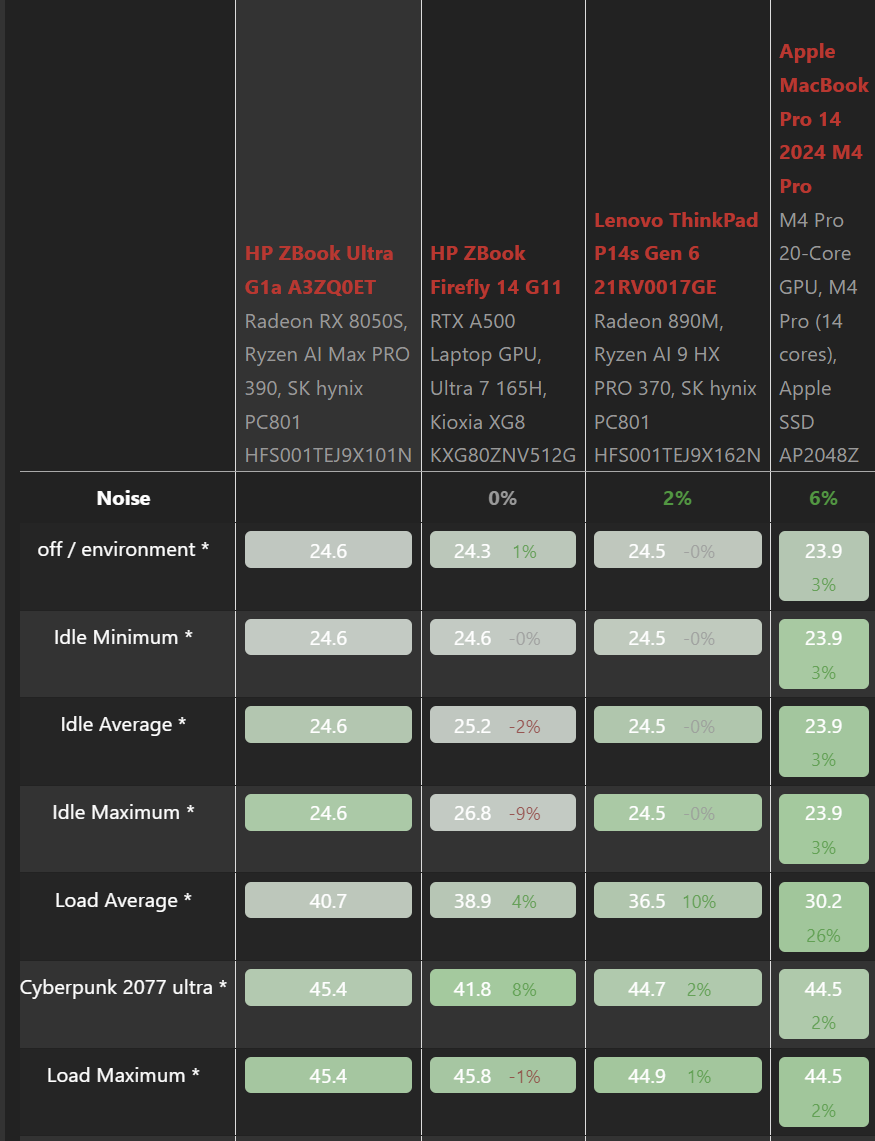Image resolution: width=875 pixels, height=1141 pixels.
Task: Click the HFS001TEJ9X101N SSD text
Action: 328,456
